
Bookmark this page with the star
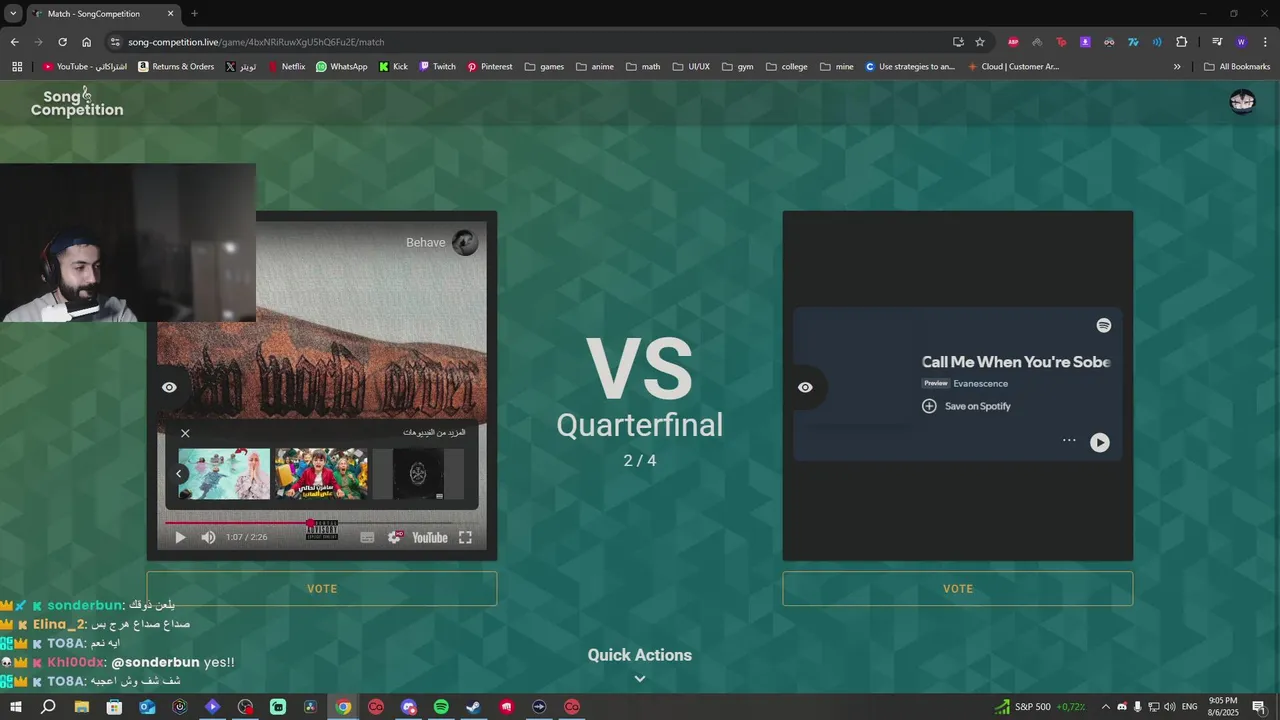[980, 42]
